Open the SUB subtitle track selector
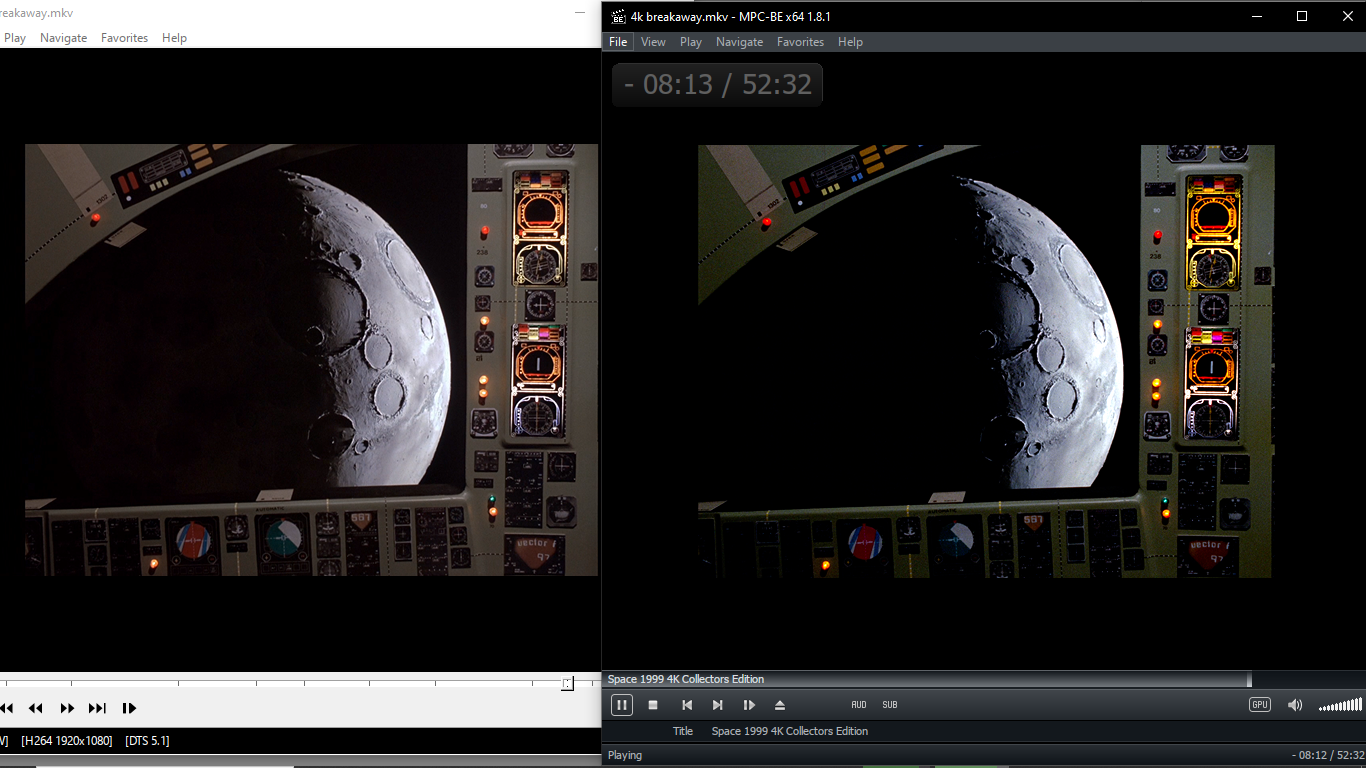Viewport: 1366px width, 768px height. click(890, 705)
